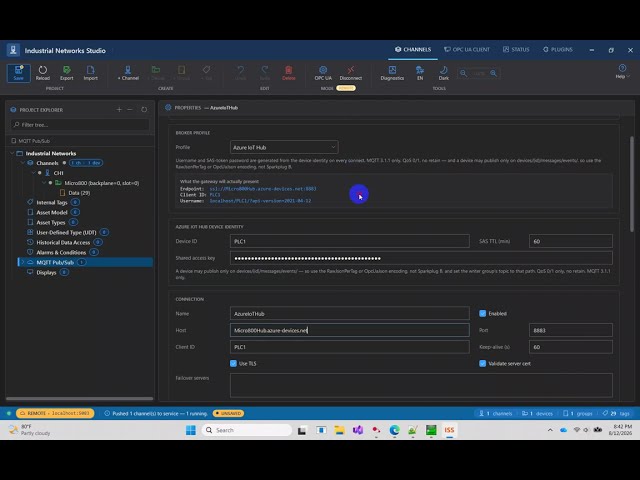Expand all with Project Explorer plus icon
Image resolution: width=640 pixels, height=480 pixels.
pyautogui.click(x=119, y=109)
